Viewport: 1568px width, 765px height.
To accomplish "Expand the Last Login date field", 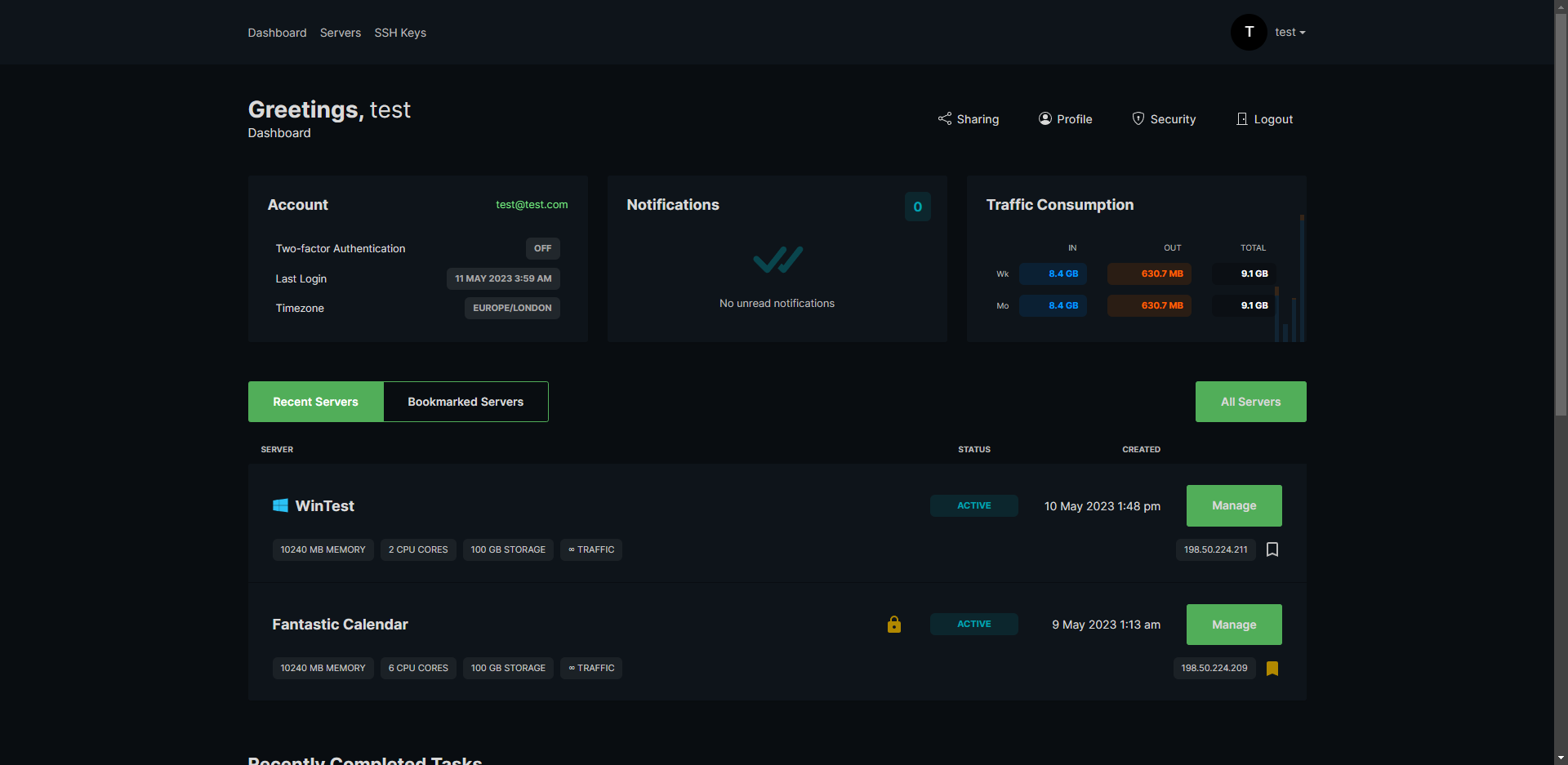I will click(502, 278).
